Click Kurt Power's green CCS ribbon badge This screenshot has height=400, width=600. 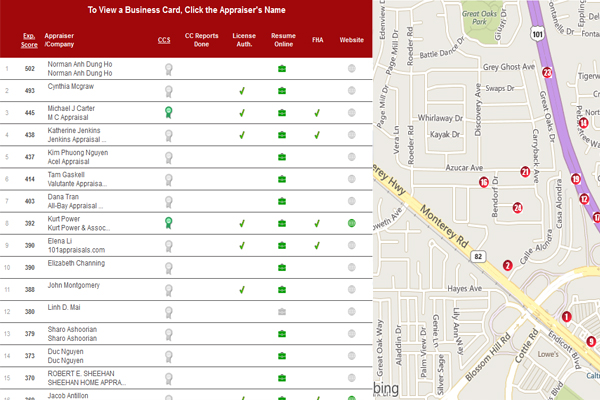(169, 223)
